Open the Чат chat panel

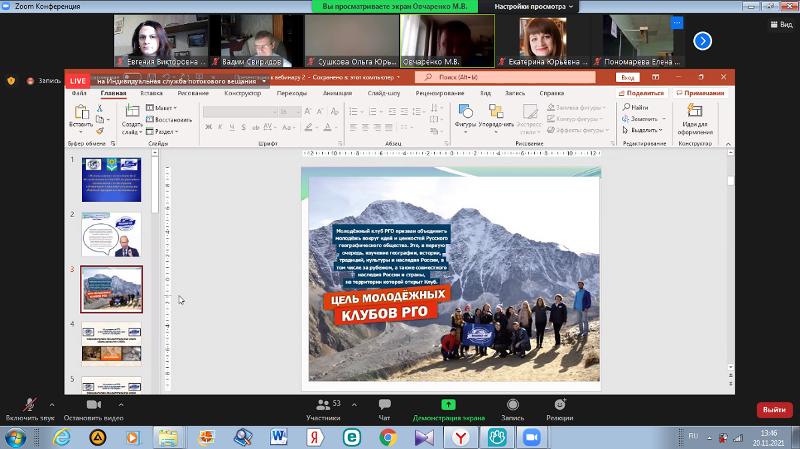tap(384, 405)
